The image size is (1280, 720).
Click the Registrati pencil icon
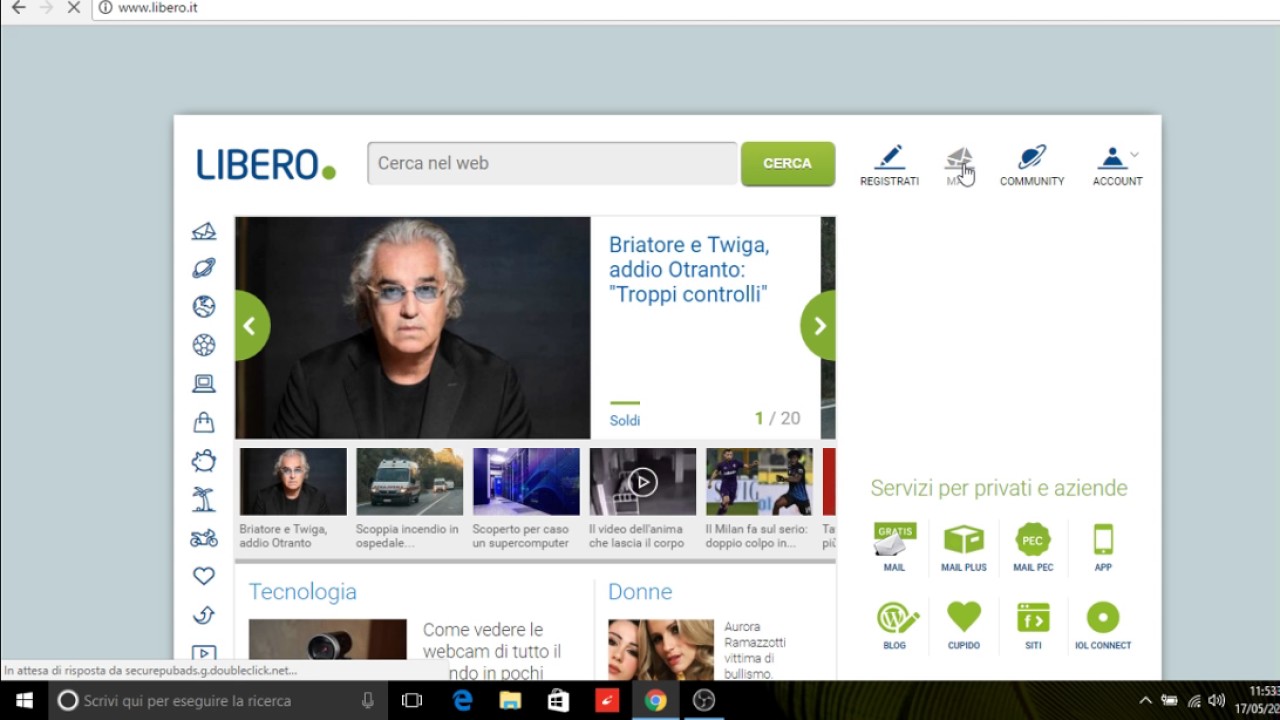(889, 158)
